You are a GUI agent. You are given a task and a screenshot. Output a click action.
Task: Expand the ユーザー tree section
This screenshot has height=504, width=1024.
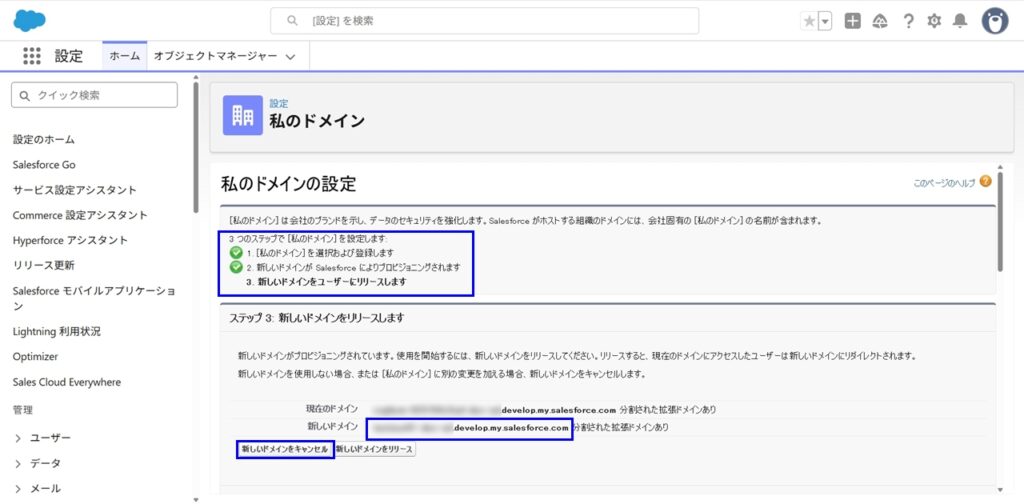point(19,438)
